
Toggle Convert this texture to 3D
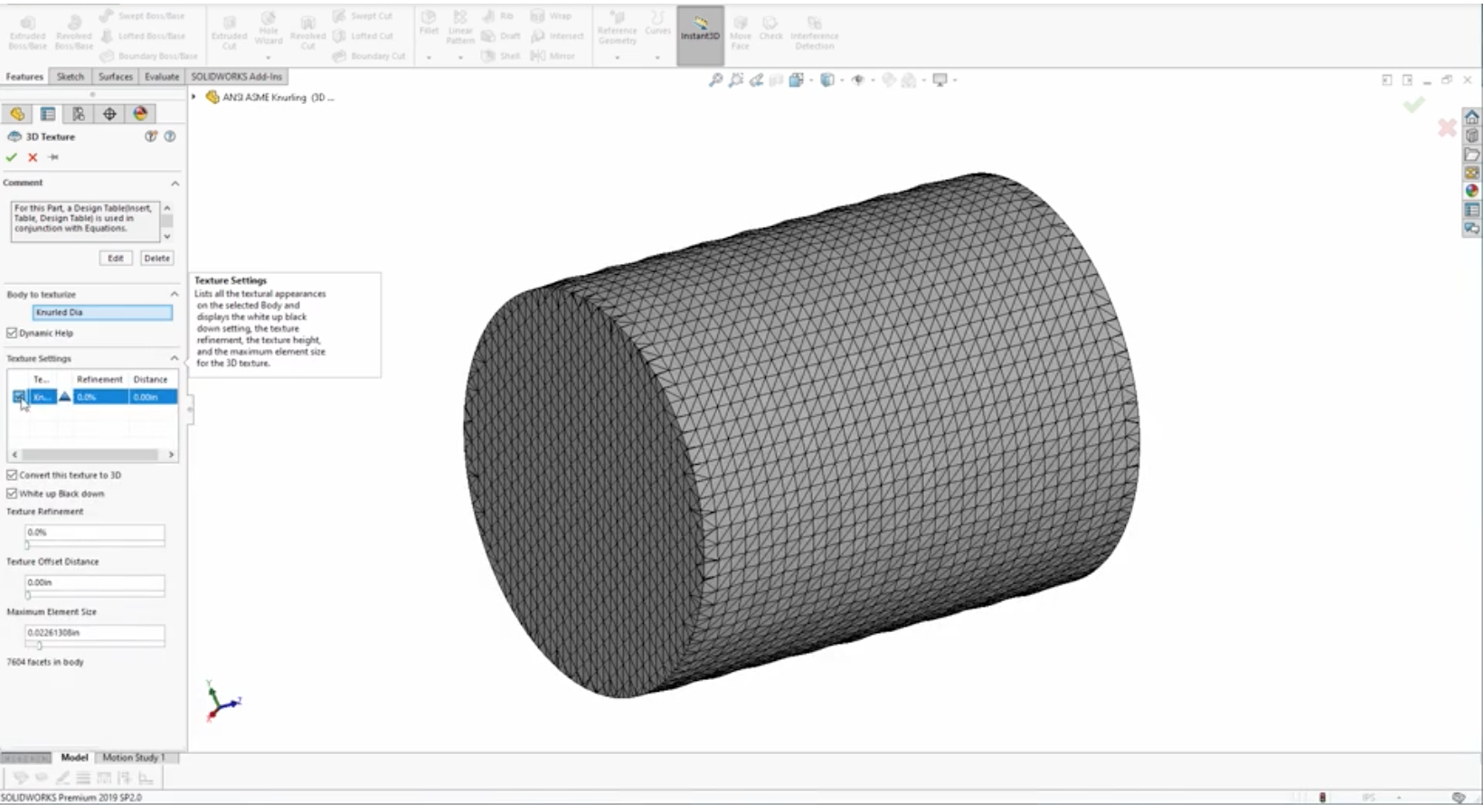[12, 475]
